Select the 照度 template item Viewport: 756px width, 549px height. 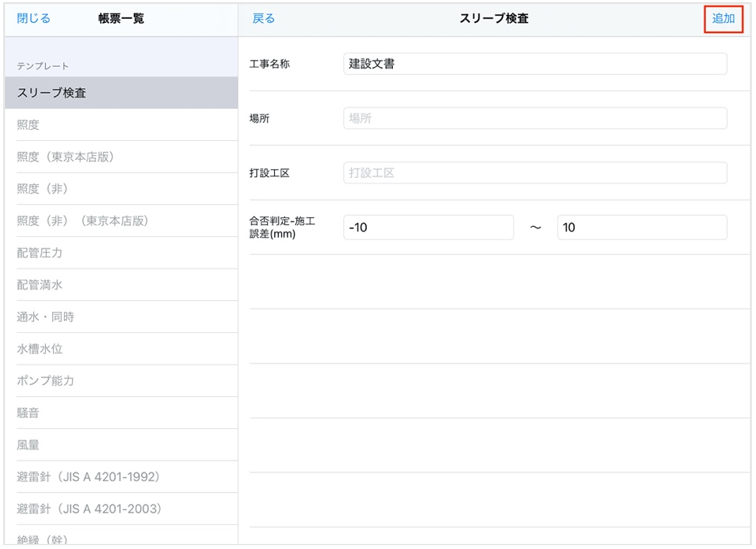120,125
